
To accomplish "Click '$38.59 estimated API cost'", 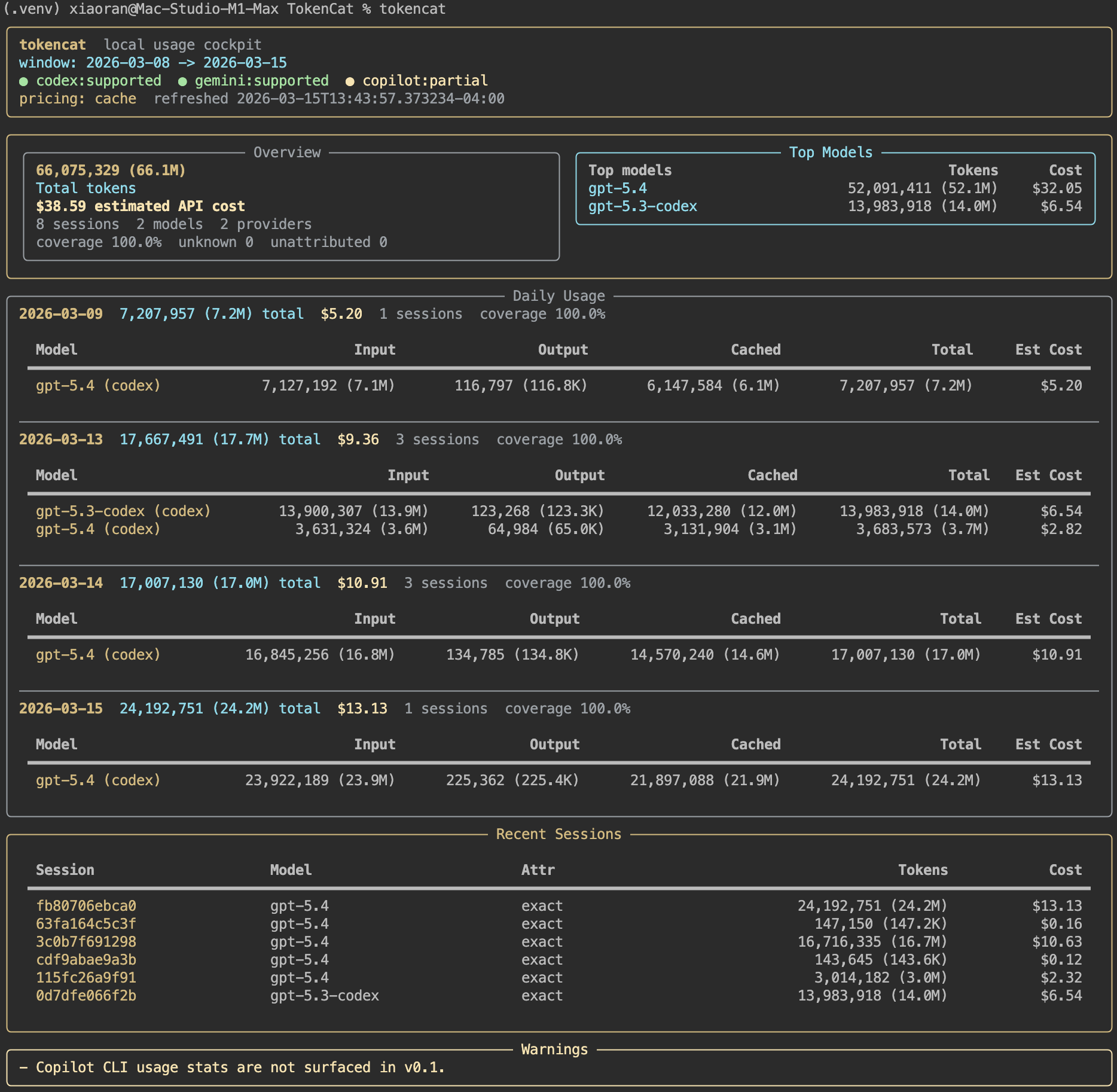I will click(141, 206).
